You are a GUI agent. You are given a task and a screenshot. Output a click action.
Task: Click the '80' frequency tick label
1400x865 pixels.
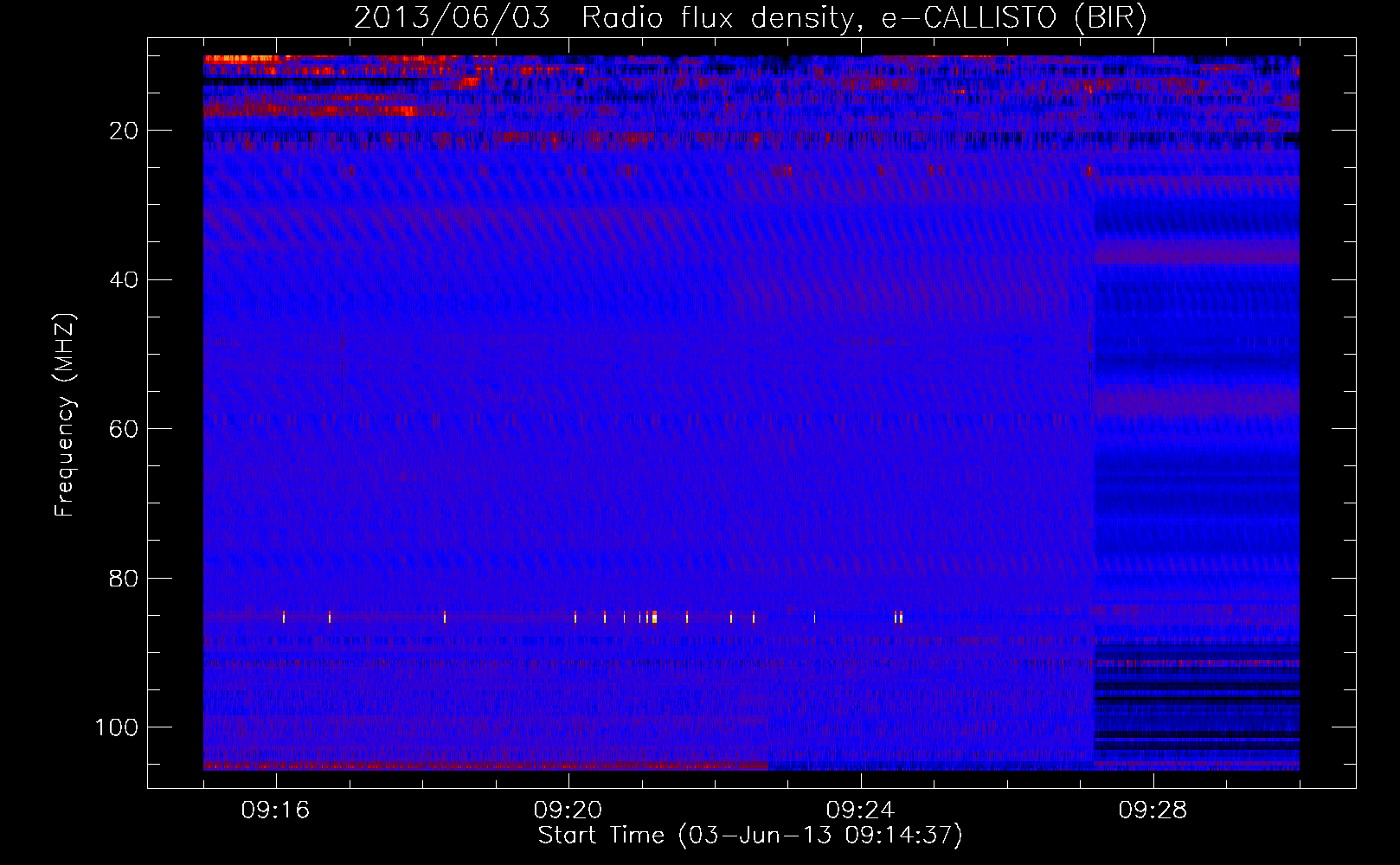125,578
